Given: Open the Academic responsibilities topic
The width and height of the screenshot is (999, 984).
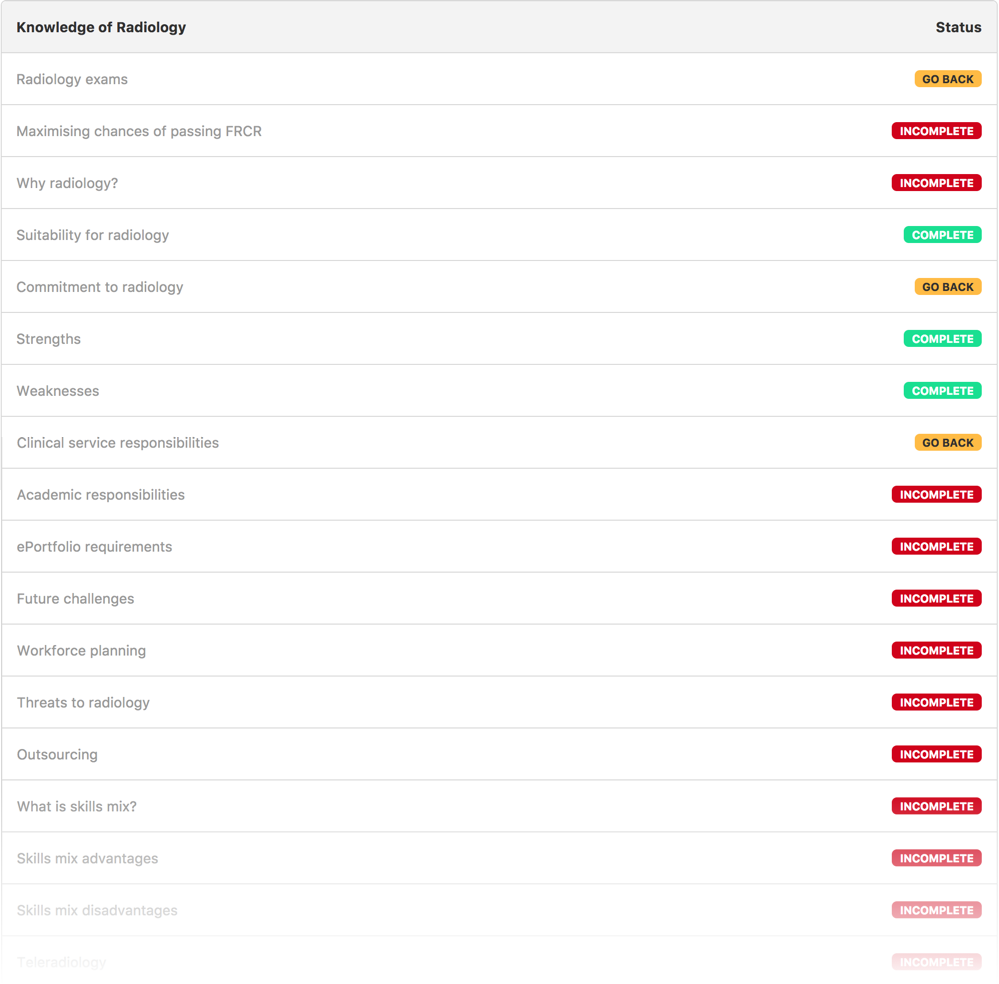Looking at the screenshot, I should point(100,495).
